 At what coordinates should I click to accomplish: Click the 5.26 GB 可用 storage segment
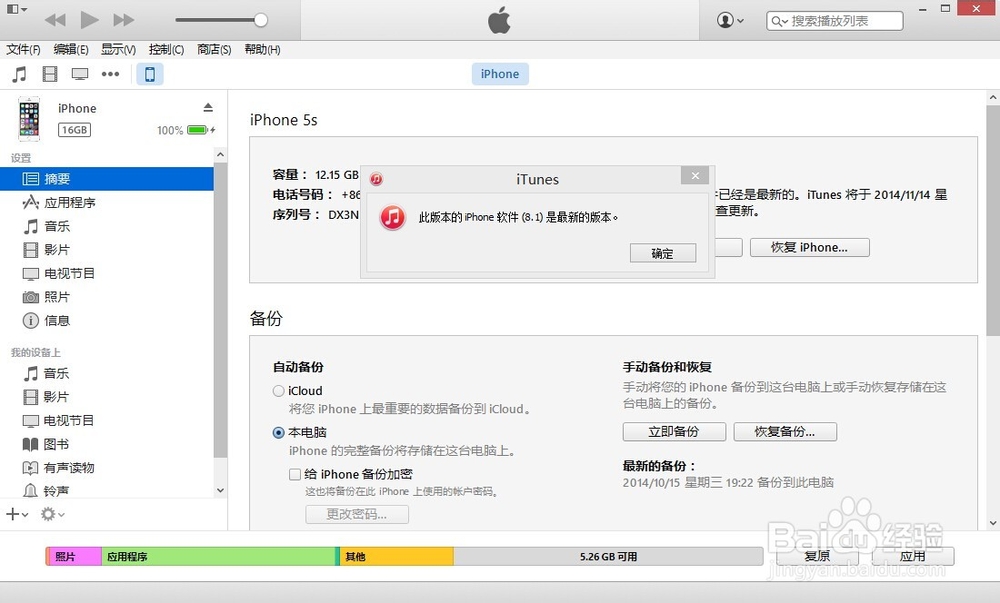click(608, 556)
